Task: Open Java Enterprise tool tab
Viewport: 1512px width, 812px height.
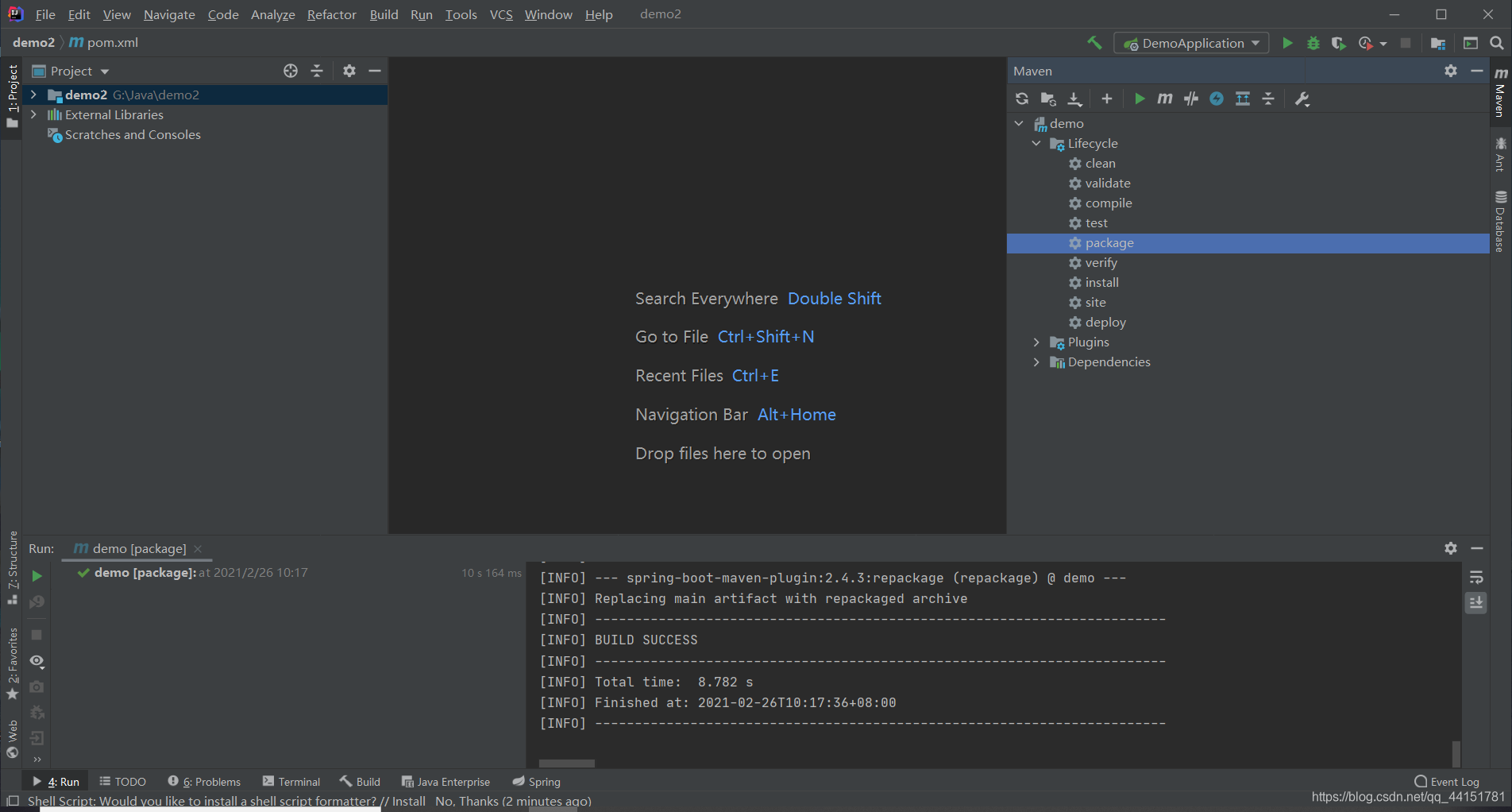Action: tap(445, 782)
